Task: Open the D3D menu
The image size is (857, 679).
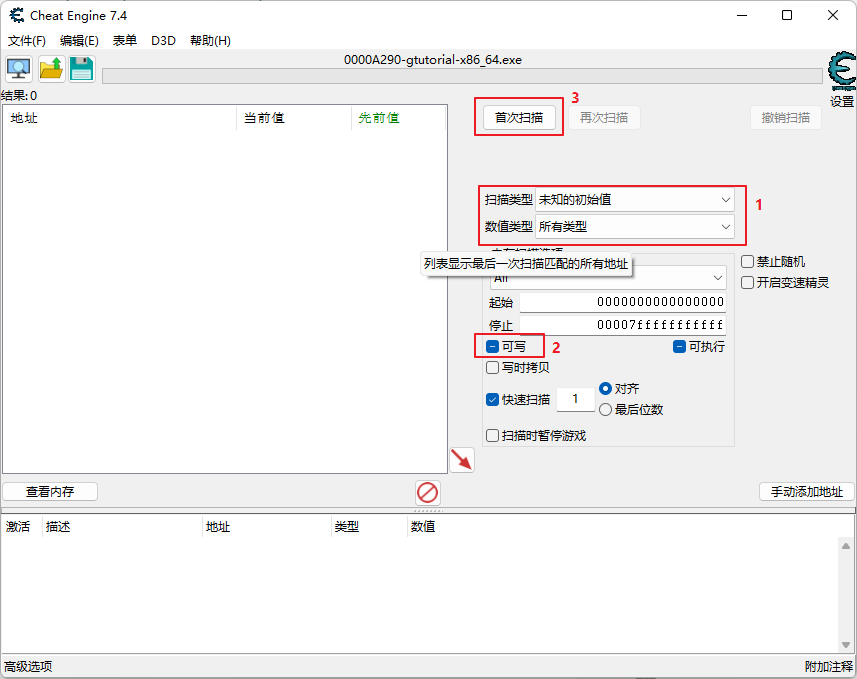Action: [163, 40]
